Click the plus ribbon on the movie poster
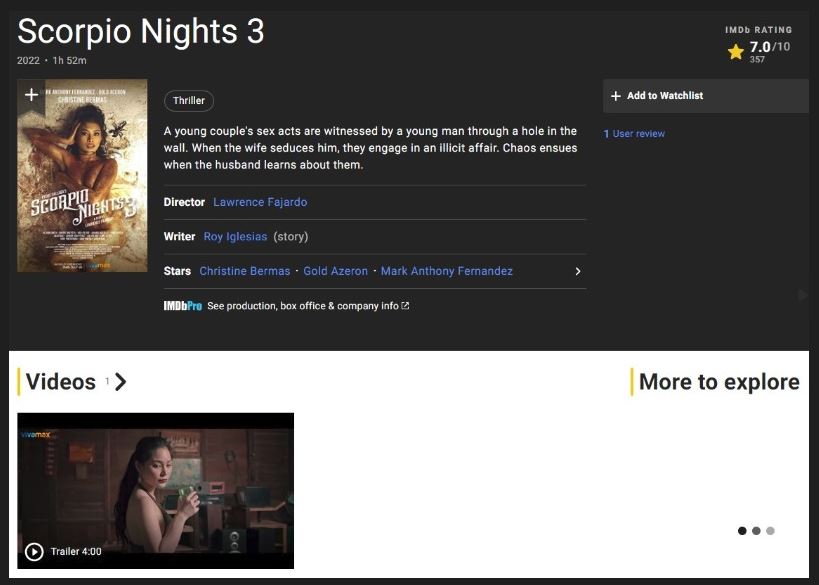819x585 pixels. pos(31,95)
